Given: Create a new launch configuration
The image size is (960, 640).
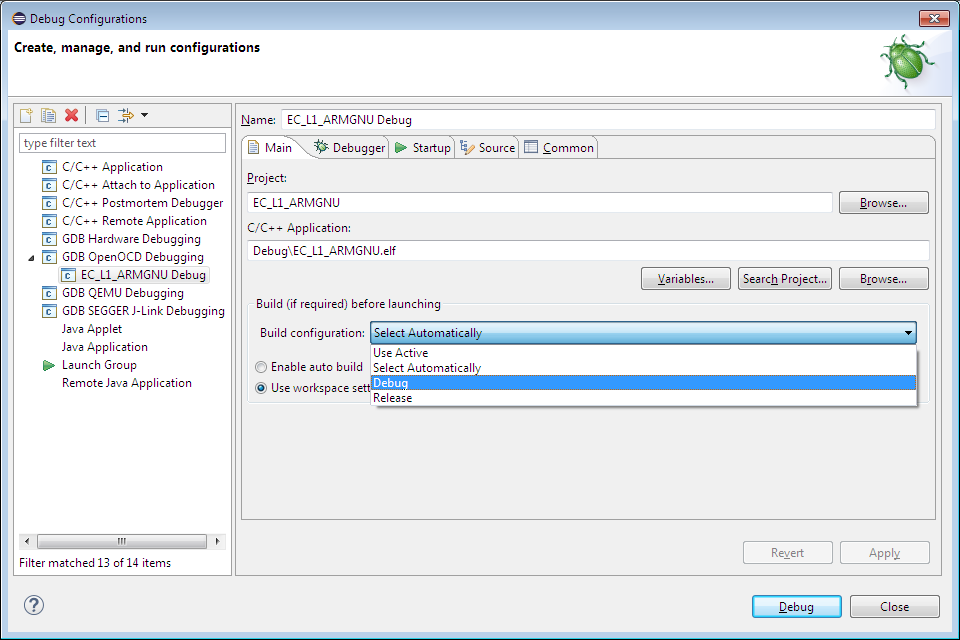Looking at the screenshot, I should coord(25,114).
